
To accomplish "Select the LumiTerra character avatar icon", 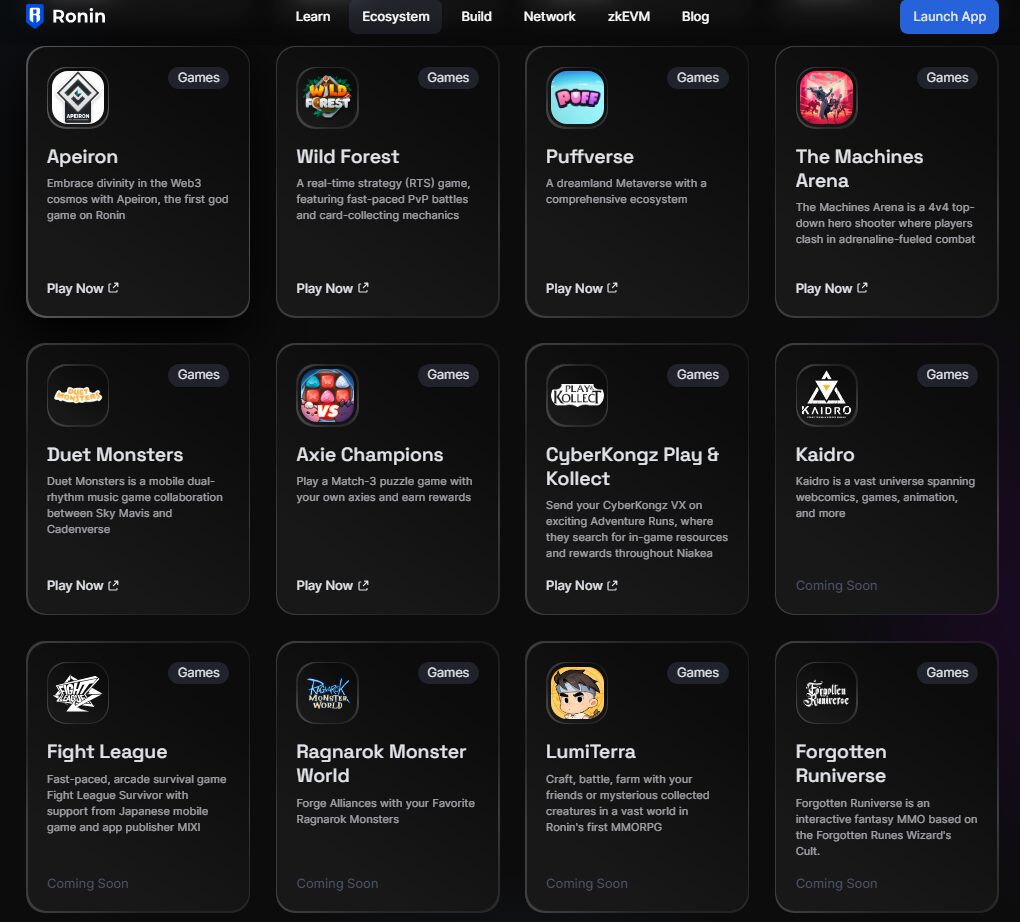I will pos(577,693).
